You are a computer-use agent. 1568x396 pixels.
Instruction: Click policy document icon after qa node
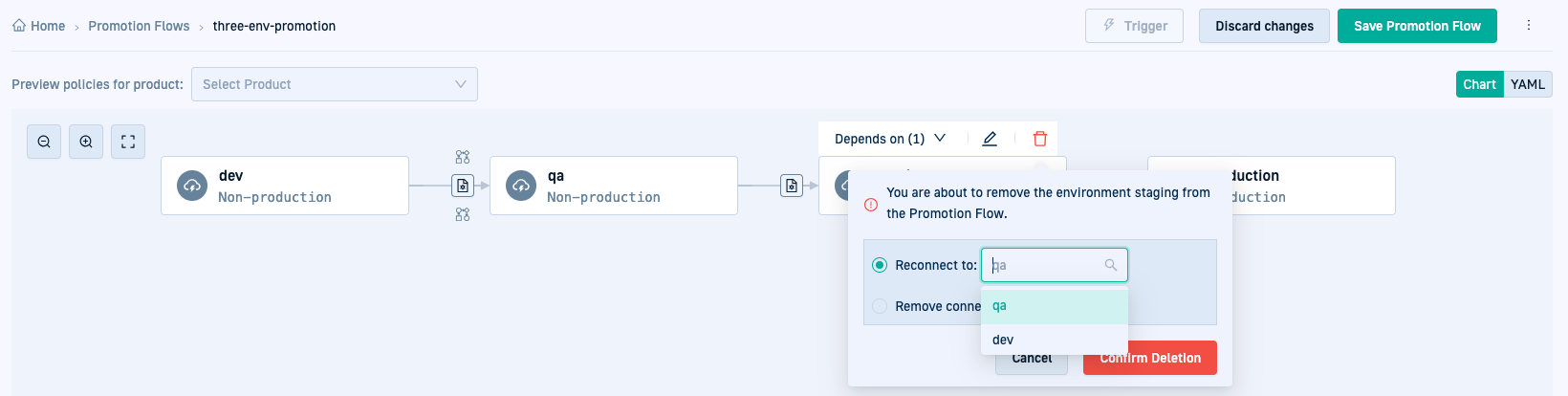(x=792, y=186)
